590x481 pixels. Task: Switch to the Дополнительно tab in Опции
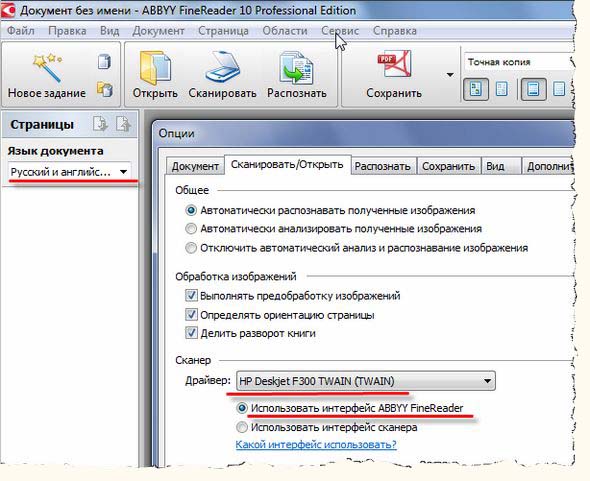click(549, 166)
